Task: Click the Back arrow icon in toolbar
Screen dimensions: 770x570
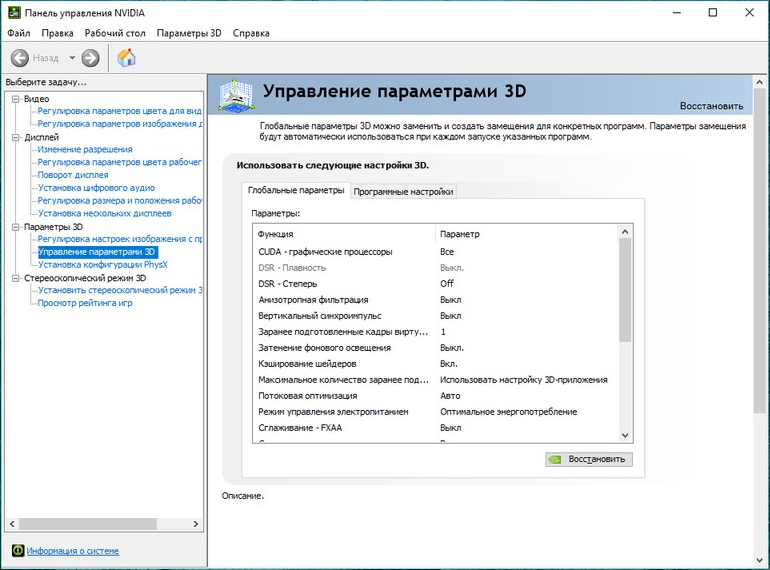Action: pyautogui.click(x=20, y=58)
